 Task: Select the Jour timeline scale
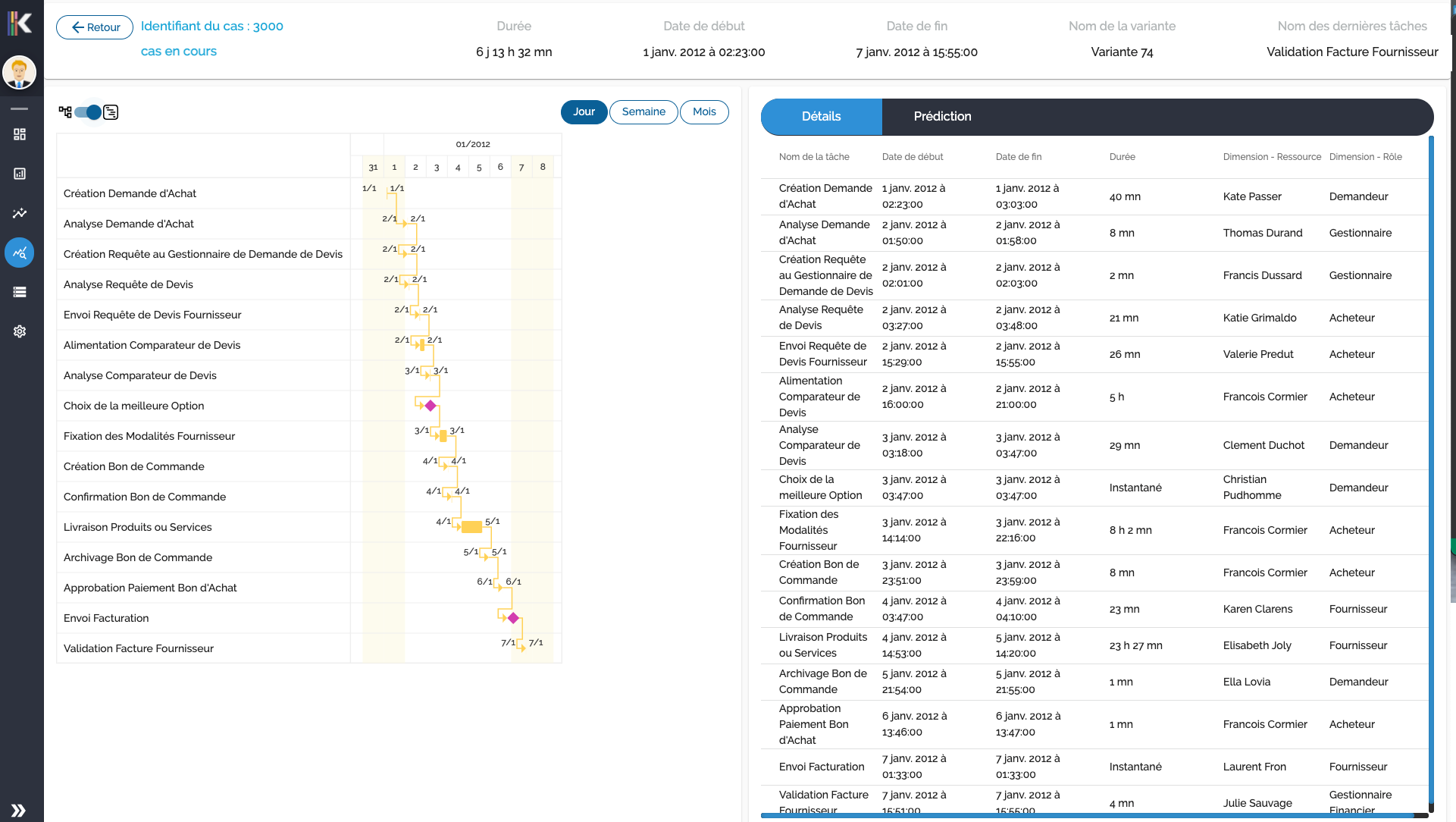(584, 111)
